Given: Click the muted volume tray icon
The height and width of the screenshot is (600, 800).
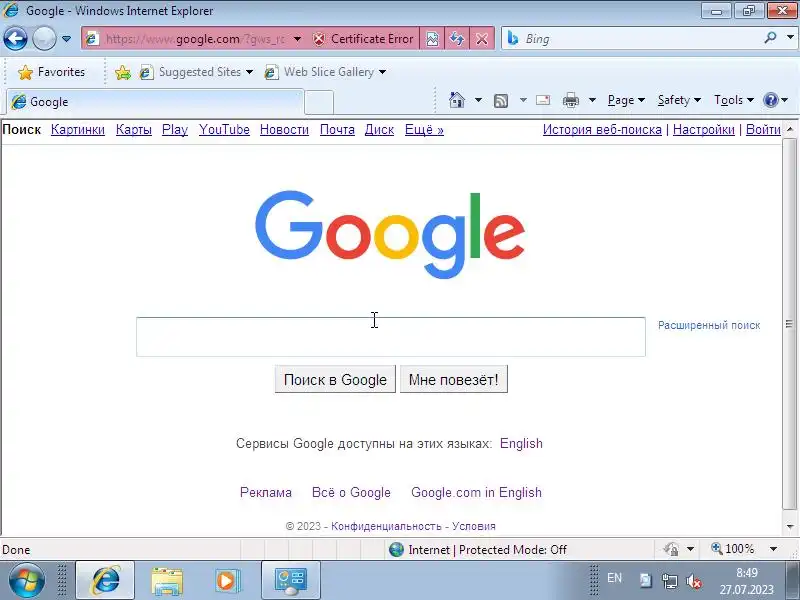Looking at the screenshot, I should pos(694,581).
